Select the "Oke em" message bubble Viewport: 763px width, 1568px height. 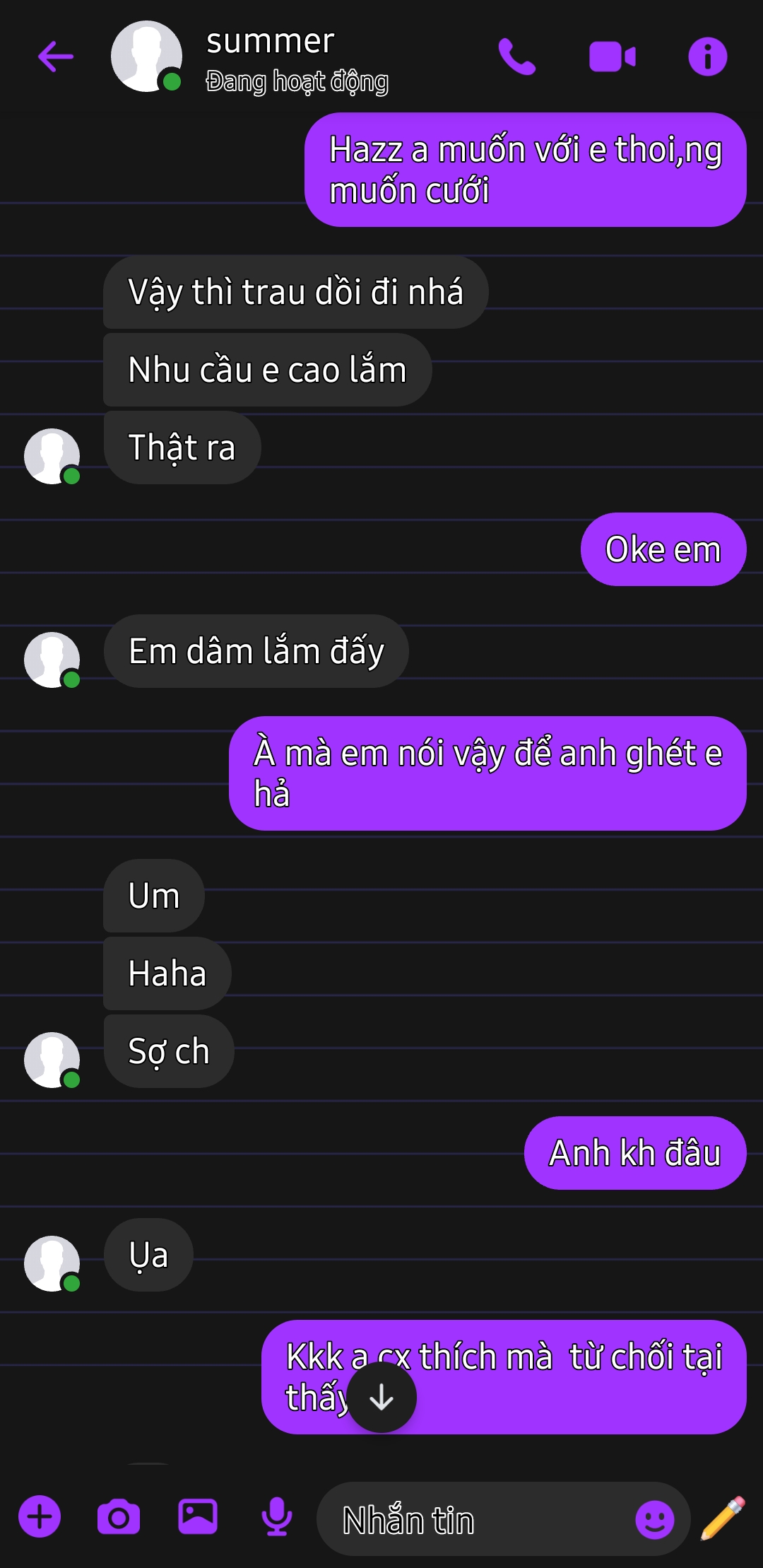click(663, 549)
